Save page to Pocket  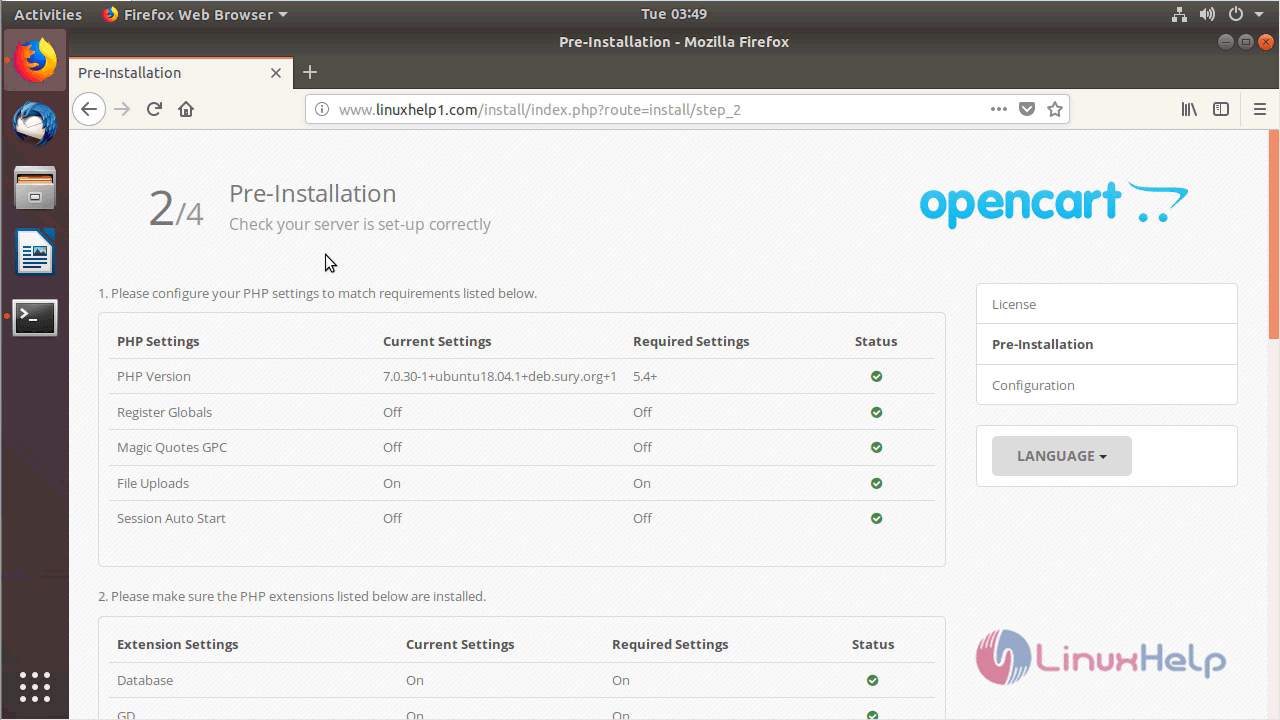tap(1026, 109)
